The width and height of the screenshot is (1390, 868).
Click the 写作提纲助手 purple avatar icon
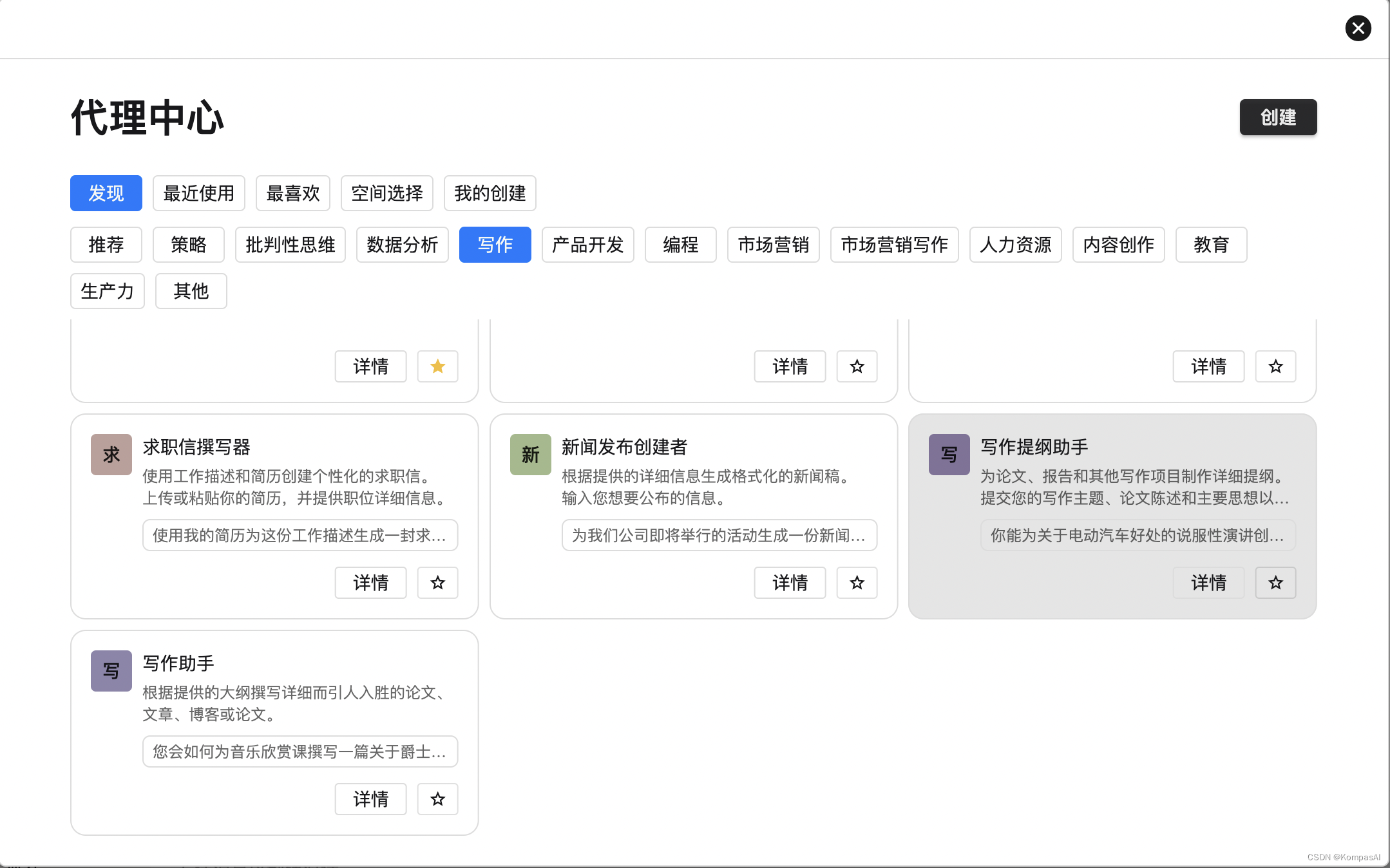click(949, 455)
